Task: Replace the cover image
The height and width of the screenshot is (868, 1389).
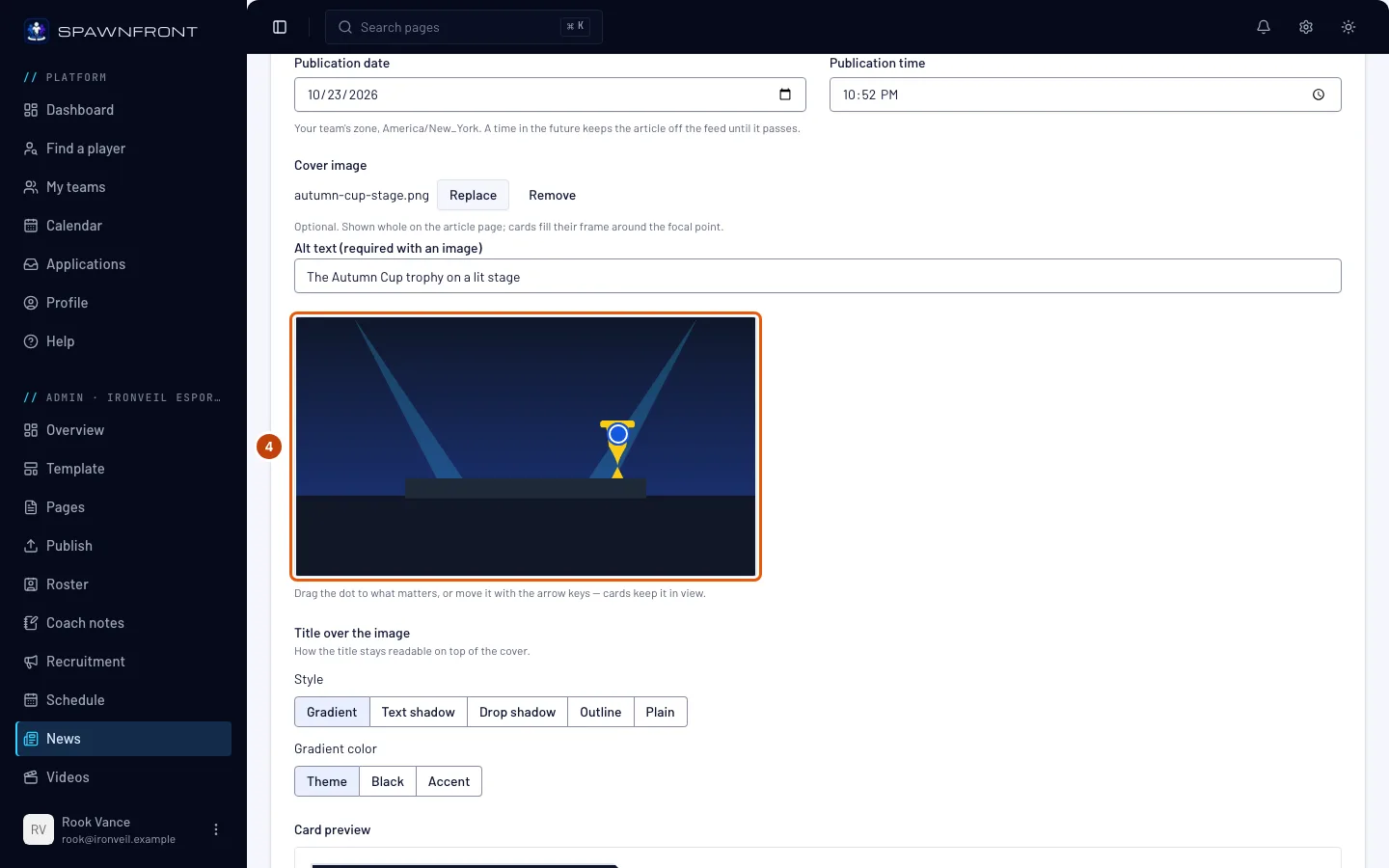Action: pos(473,195)
